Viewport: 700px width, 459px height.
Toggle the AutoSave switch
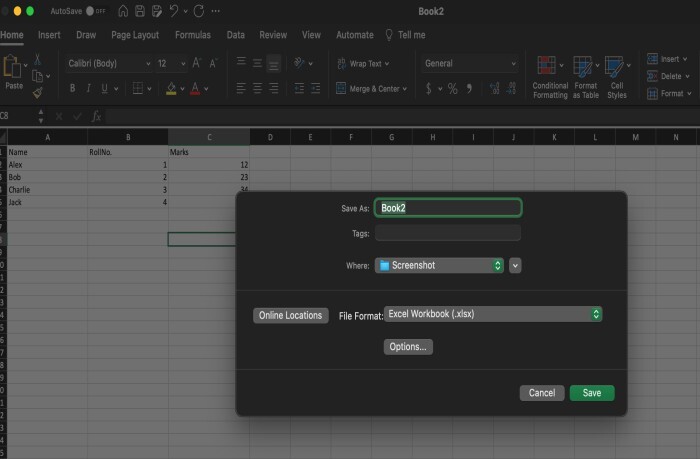95,11
